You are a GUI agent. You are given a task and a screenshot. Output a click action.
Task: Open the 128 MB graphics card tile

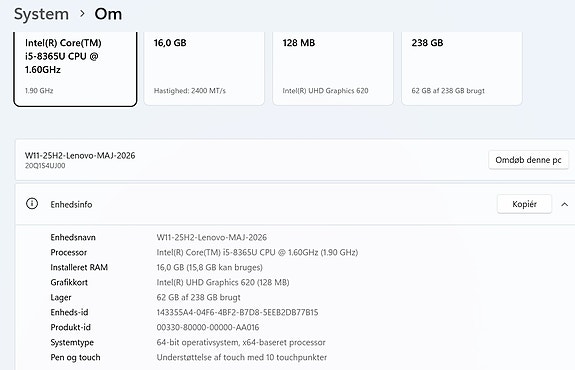click(333, 69)
